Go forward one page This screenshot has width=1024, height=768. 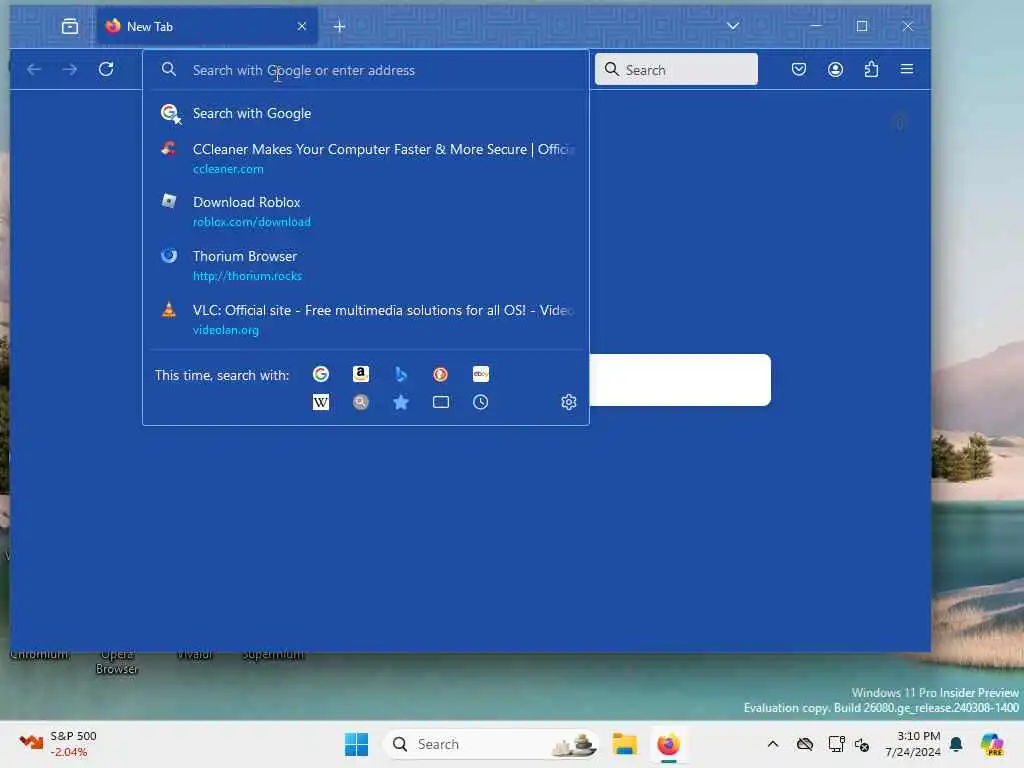click(70, 69)
